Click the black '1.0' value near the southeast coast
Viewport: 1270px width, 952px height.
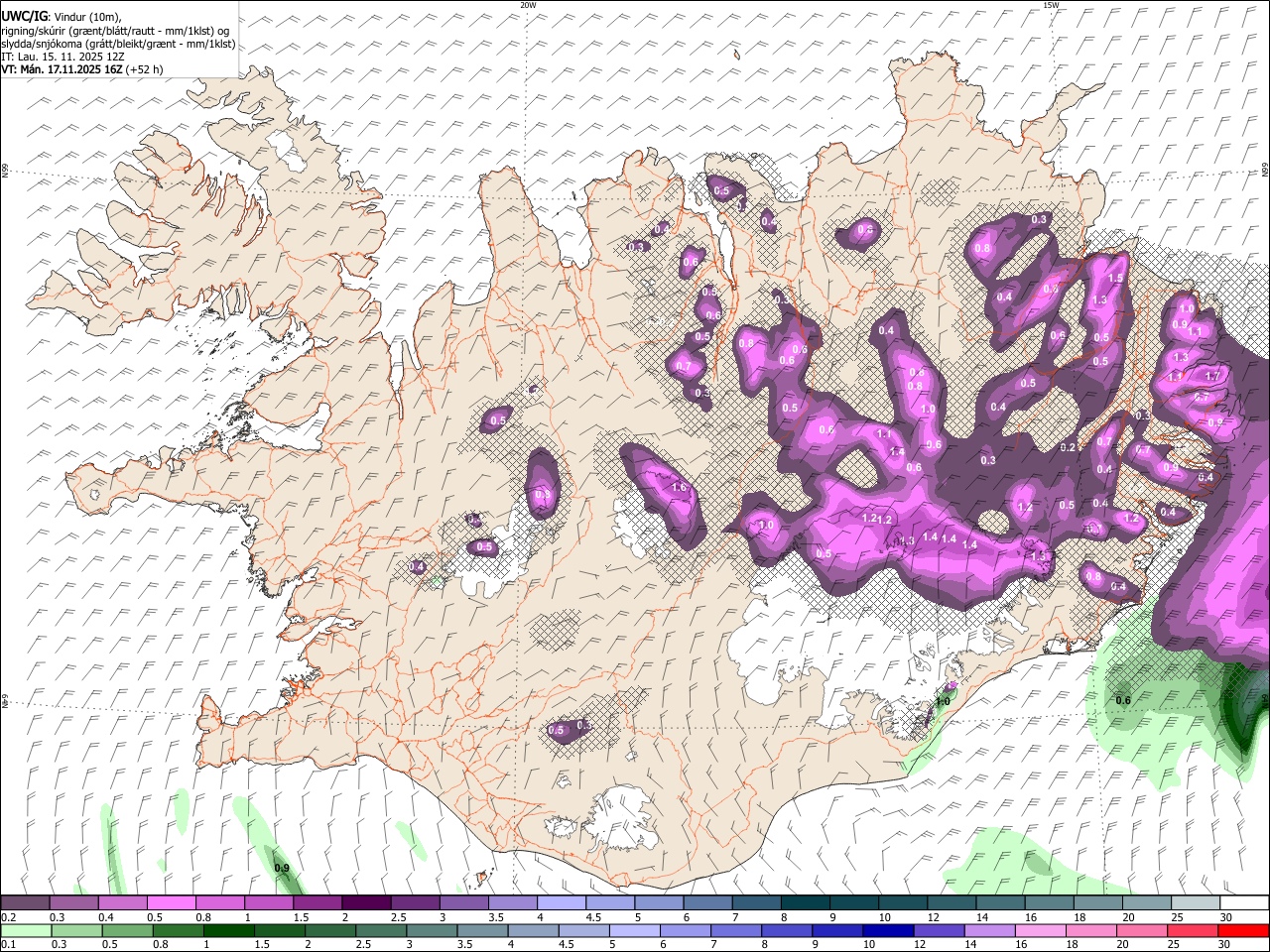click(943, 701)
